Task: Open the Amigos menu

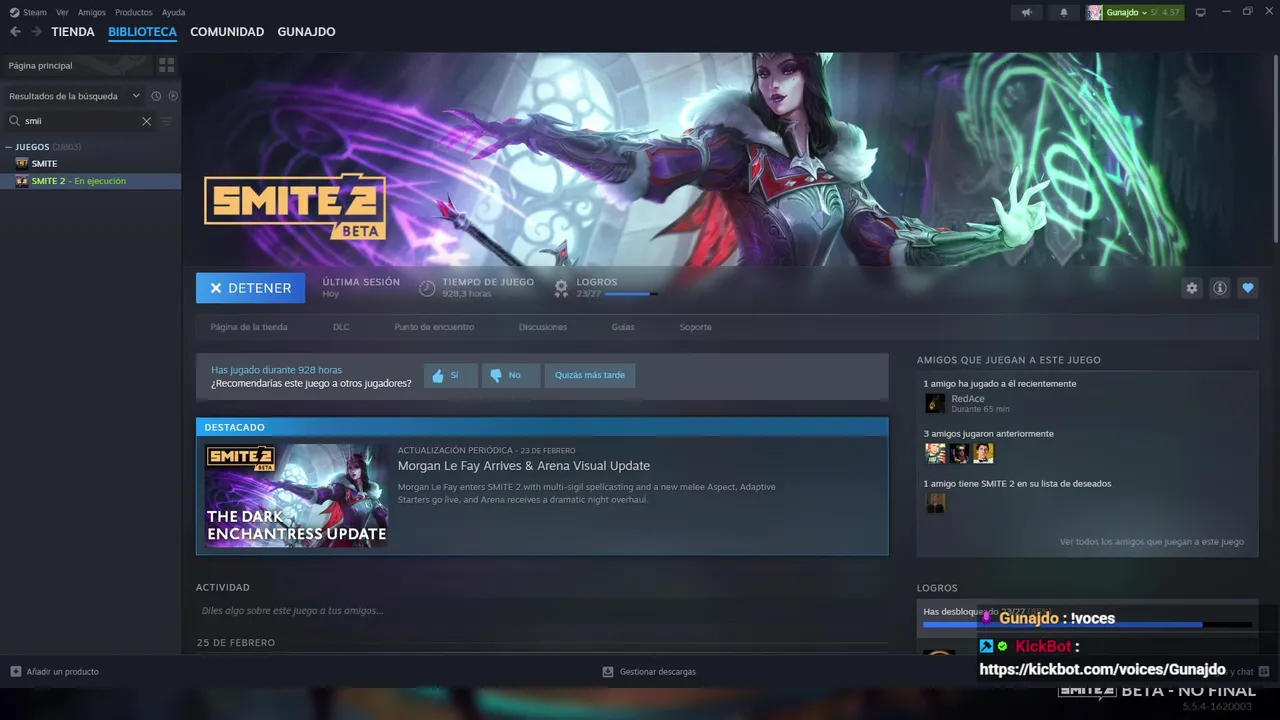Action: pos(92,12)
